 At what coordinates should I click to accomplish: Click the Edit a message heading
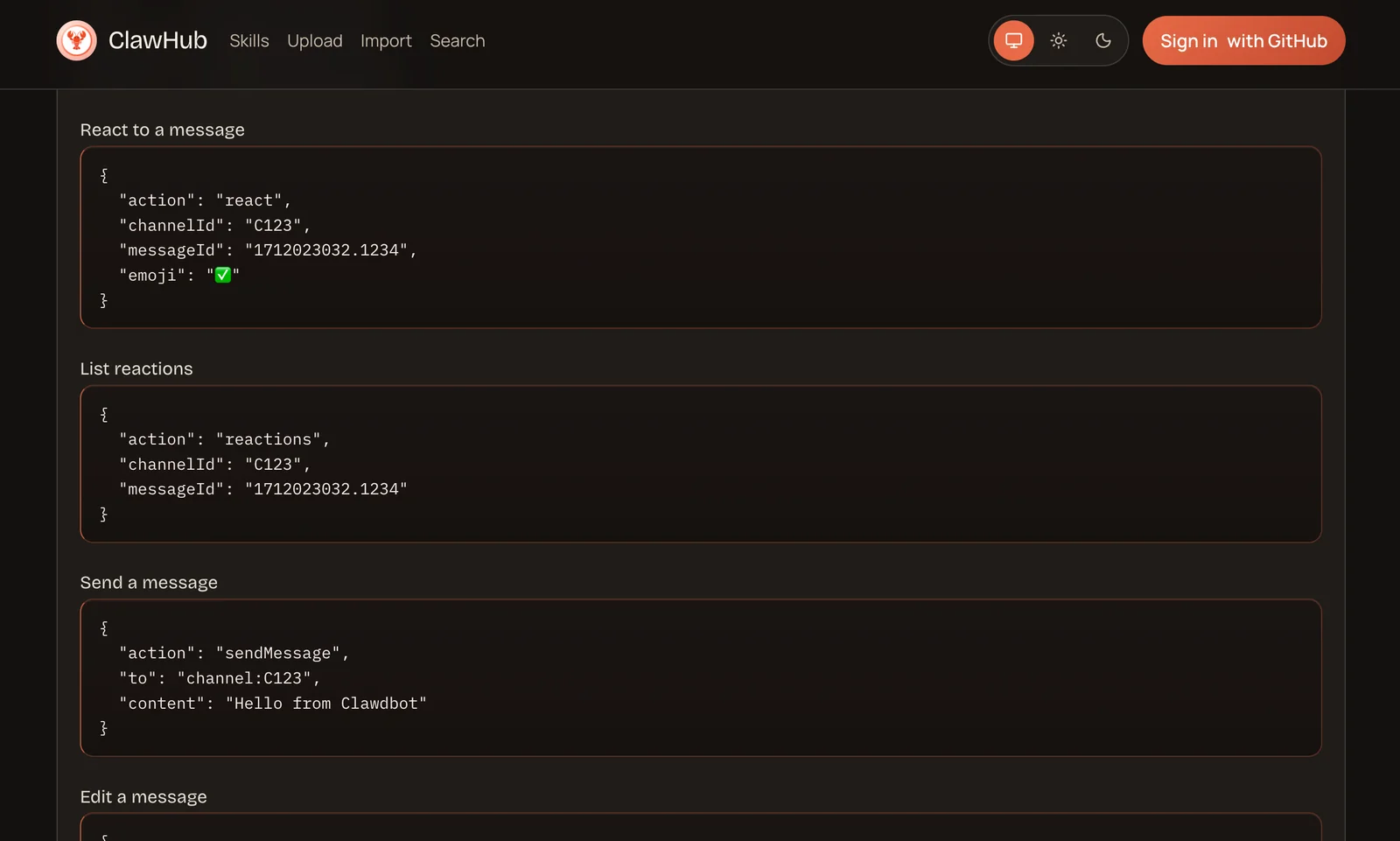pyautogui.click(x=143, y=797)
